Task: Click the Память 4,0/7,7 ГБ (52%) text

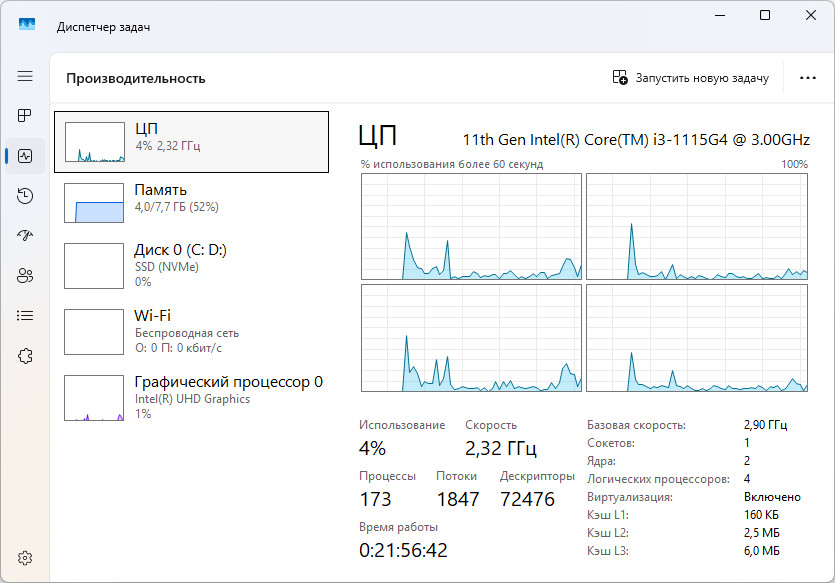Action: click(177, 207)
